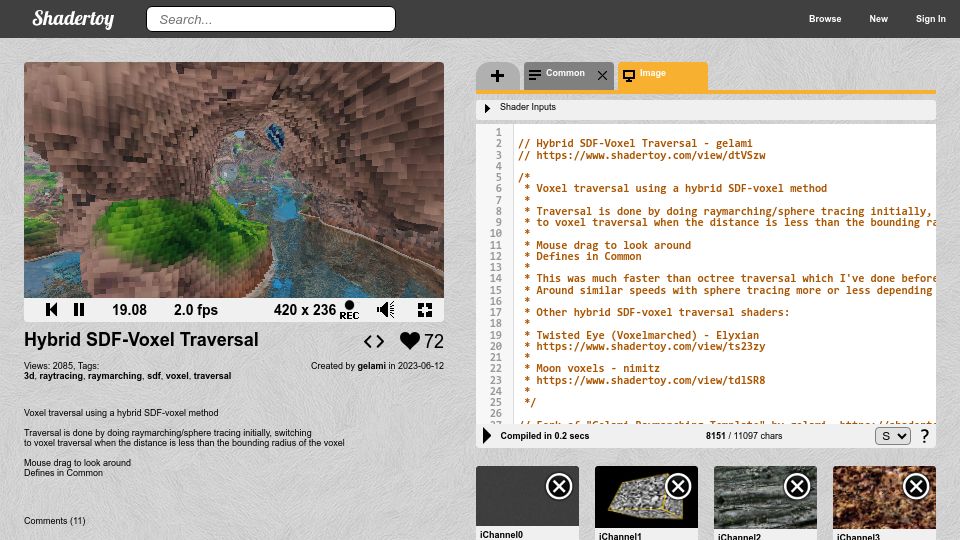The image size is (960, 540).
Task: Open editor help question mark
Action: 924,436
